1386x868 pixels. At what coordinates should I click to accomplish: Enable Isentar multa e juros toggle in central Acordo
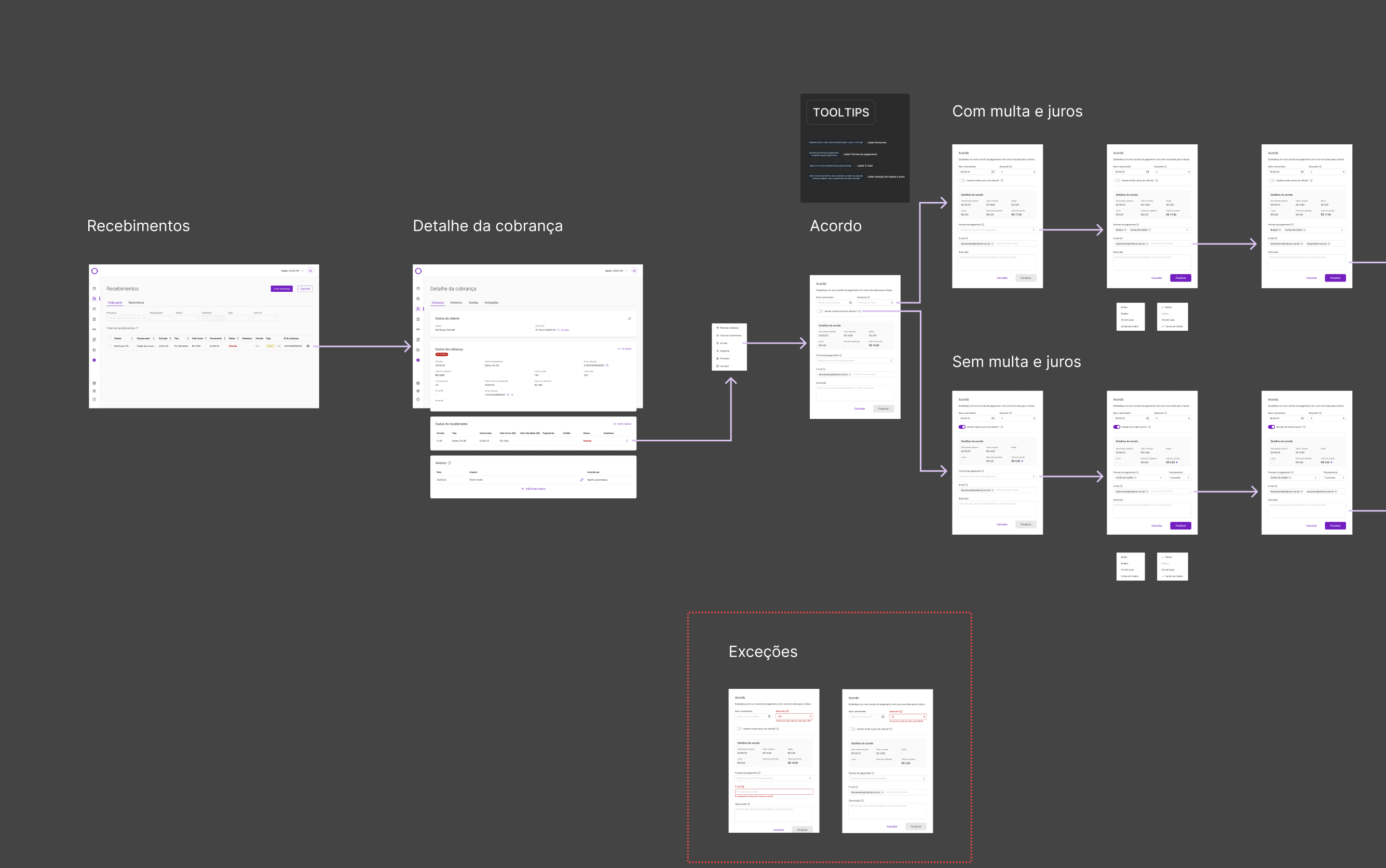click(x=820, y=311)
